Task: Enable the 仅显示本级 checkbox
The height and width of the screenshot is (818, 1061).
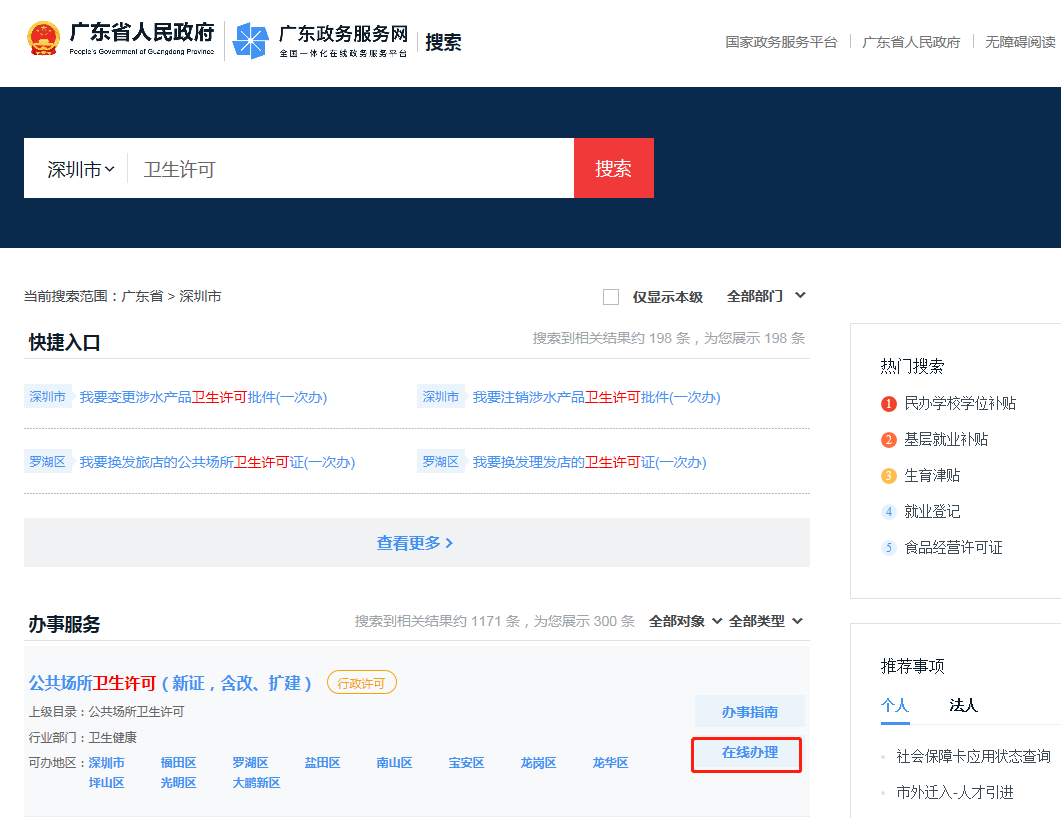Action: pos(611,296)
